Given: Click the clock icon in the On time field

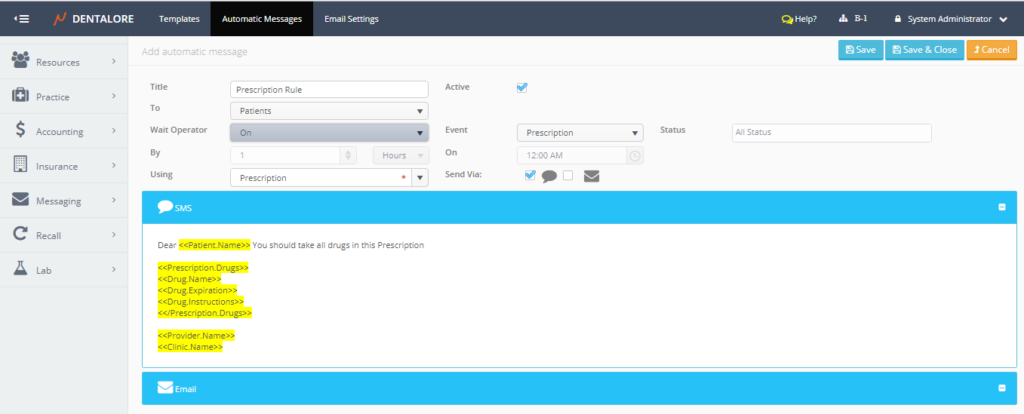Looking at the screenshot, I should pos(634,155).
